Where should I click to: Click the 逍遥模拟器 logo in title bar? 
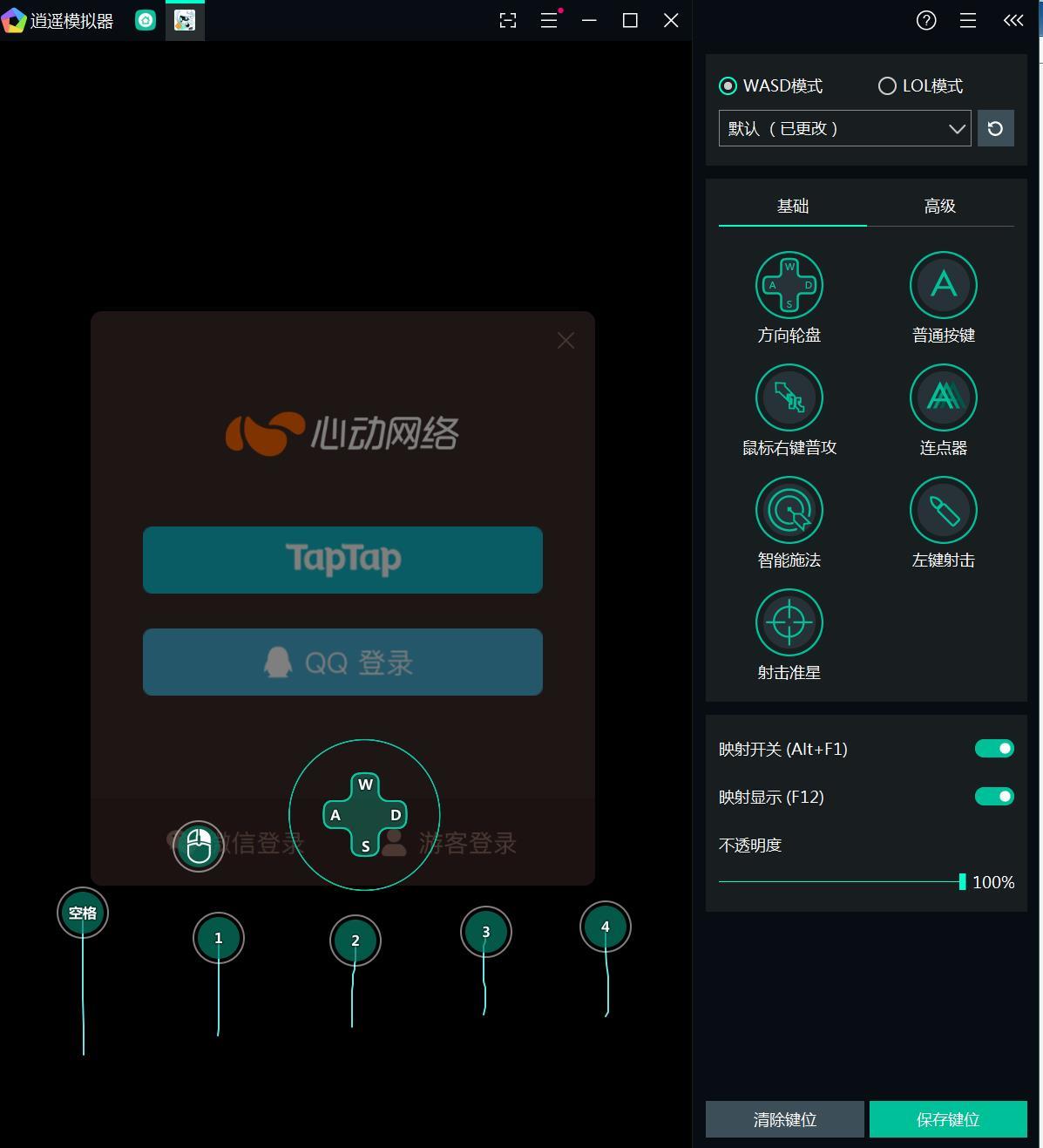coord(14,20)
